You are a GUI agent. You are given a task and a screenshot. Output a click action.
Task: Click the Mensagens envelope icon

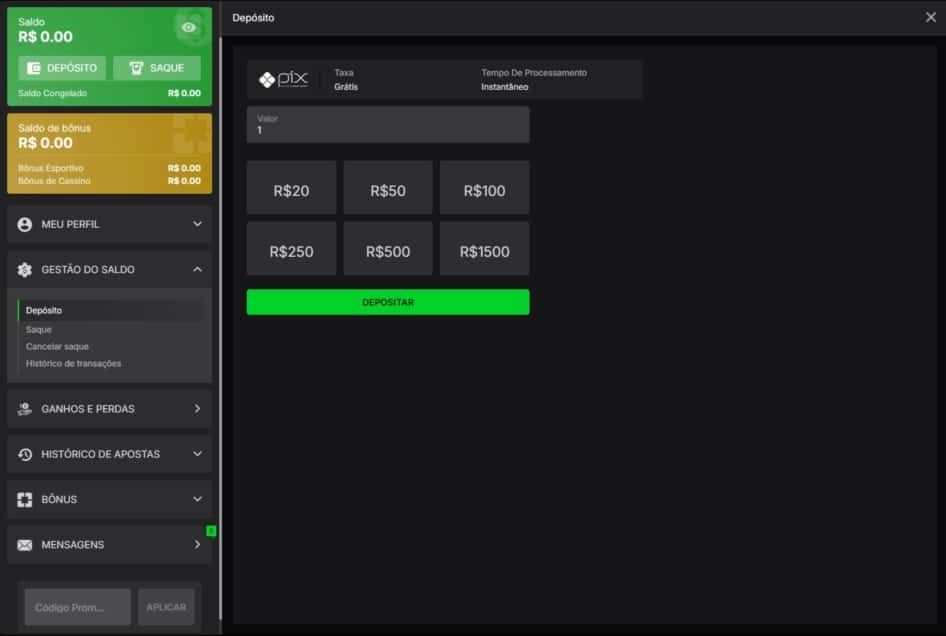coord(25,545)
